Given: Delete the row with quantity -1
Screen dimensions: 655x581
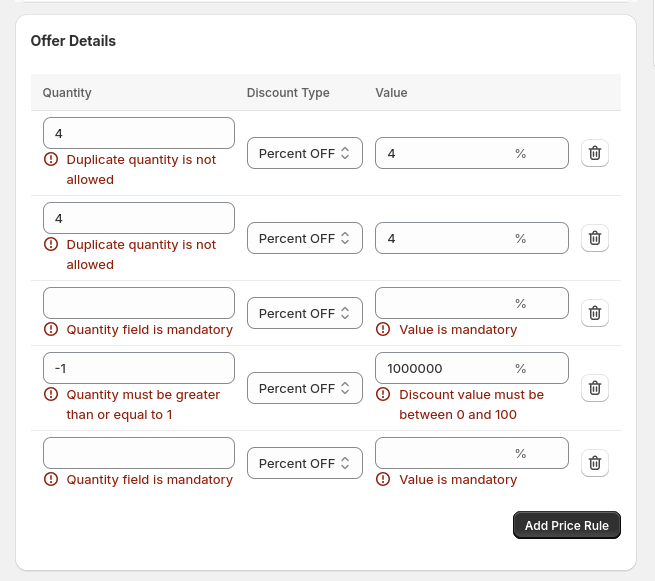Looking at the screenshot, I should pyautogui.click(x=594, y=388).
